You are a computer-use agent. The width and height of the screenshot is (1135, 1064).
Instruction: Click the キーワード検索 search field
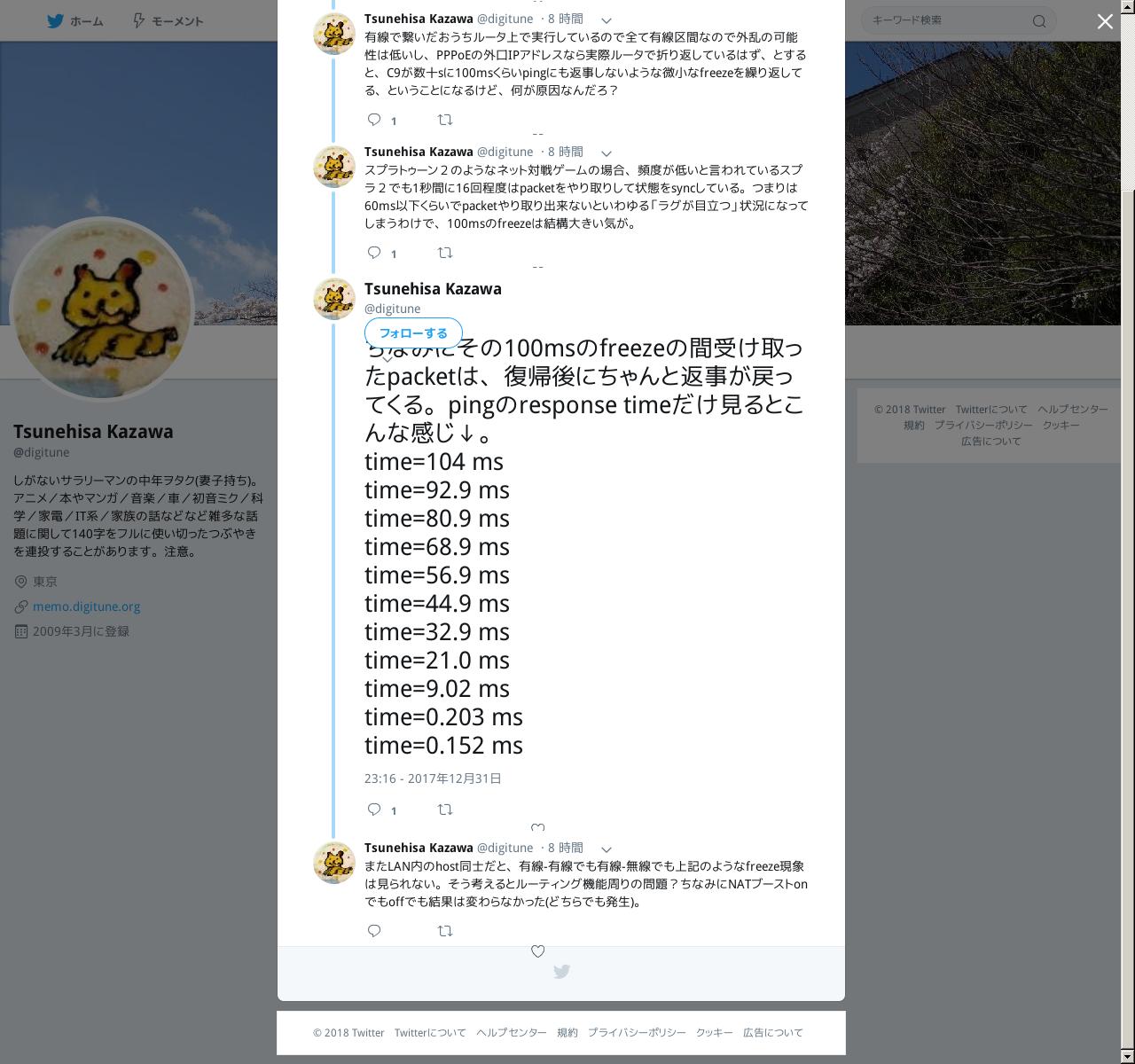949,20
